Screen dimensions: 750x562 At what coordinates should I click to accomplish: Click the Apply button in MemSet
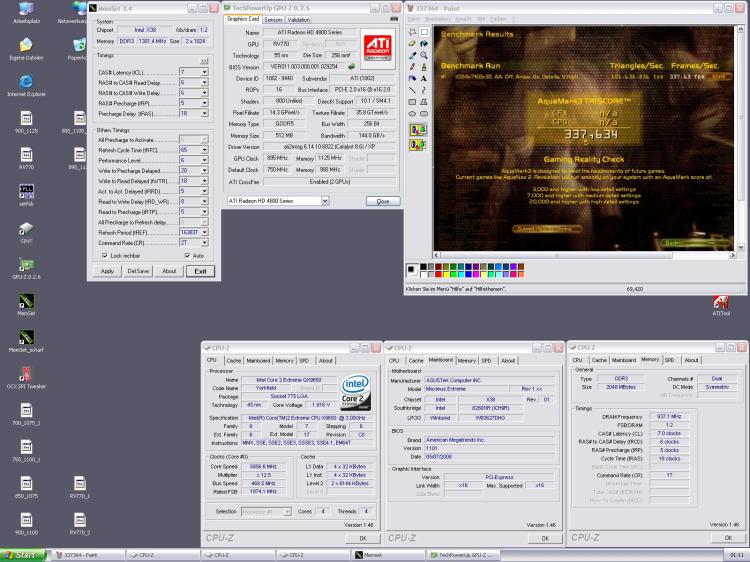click(108, 271)
